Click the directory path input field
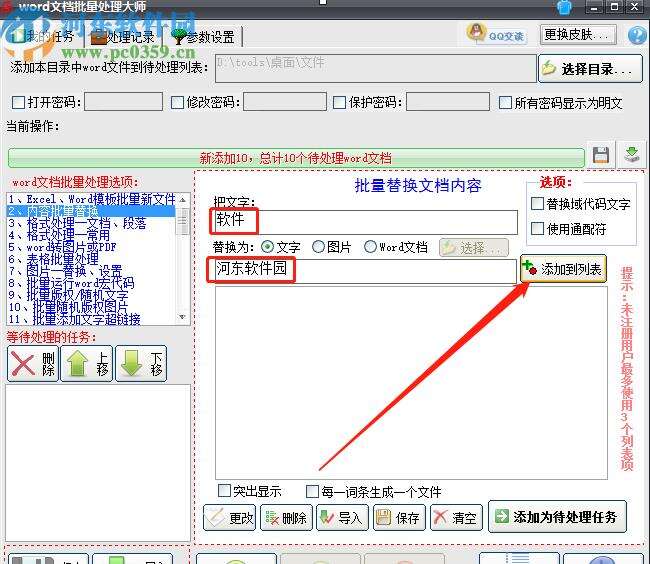 [x=376, y=68]
